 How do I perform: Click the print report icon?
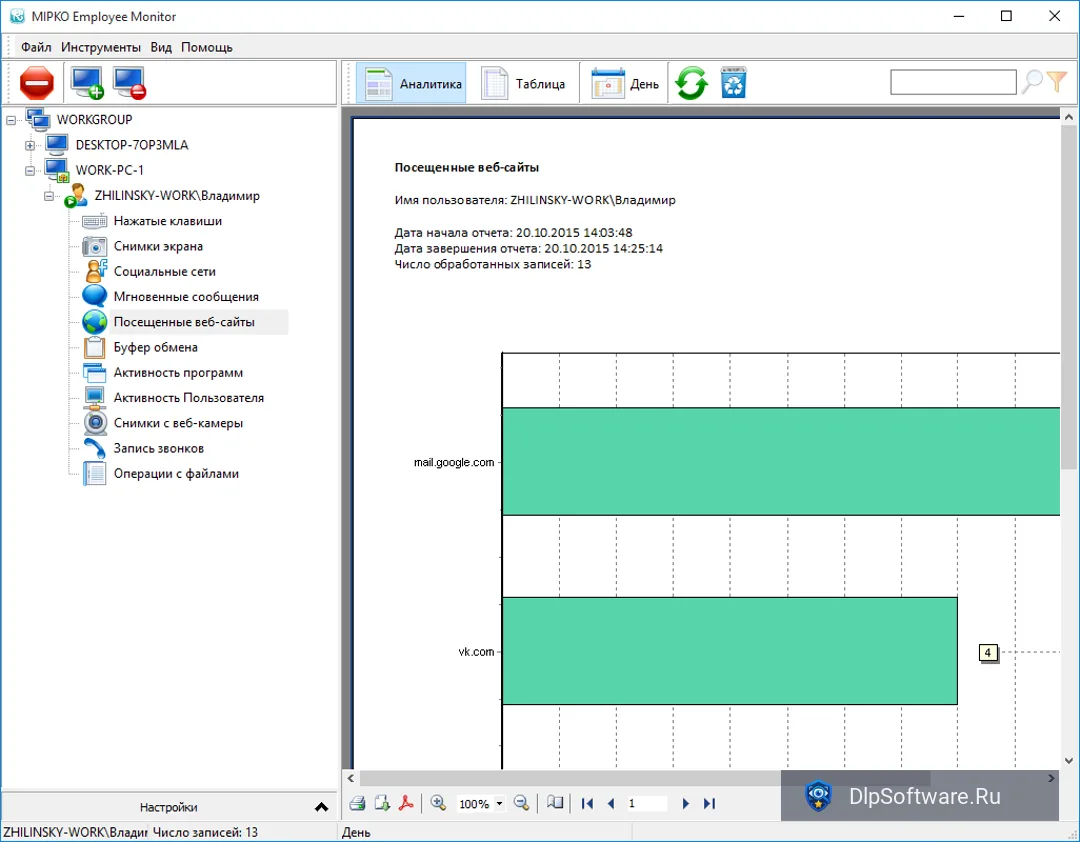357,803
